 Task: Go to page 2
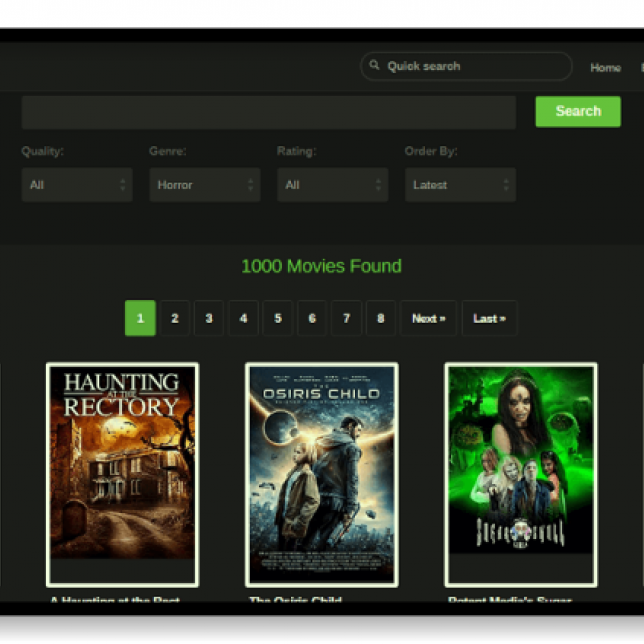click(x=175, y=318)
